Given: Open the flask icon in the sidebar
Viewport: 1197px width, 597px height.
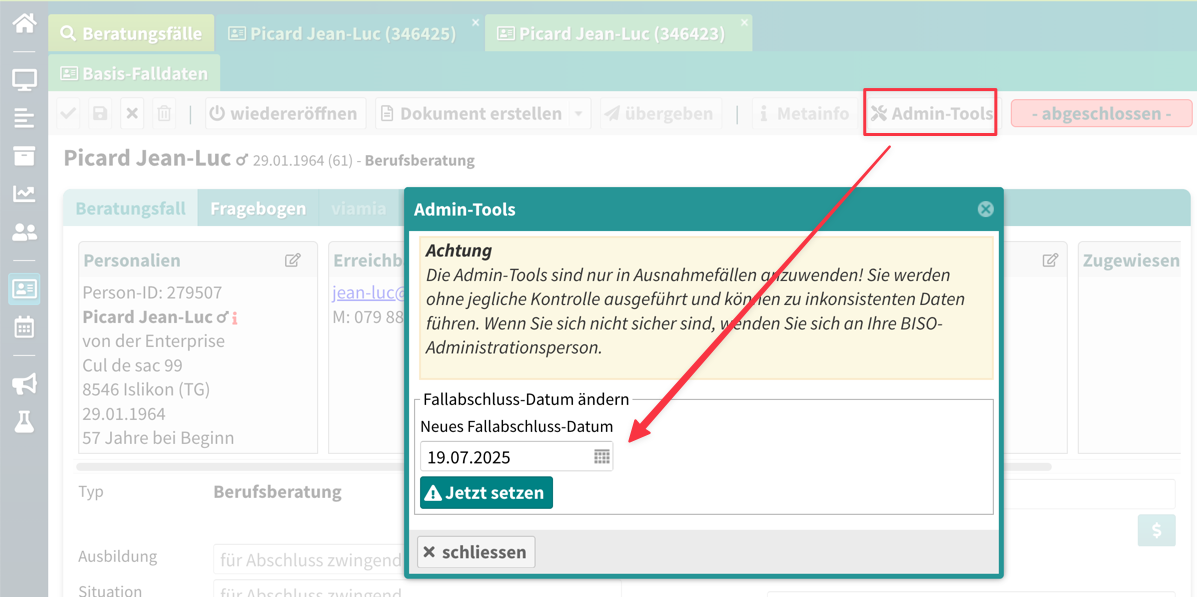Looking at the screenshot, I should (24, 421).
